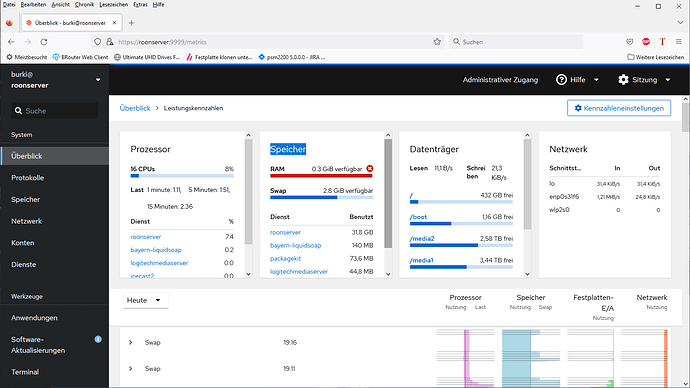This screenshot has width=690, height=388.
Task: Open the burki@roonserver host switcher
Action: (x=55, y=80)
